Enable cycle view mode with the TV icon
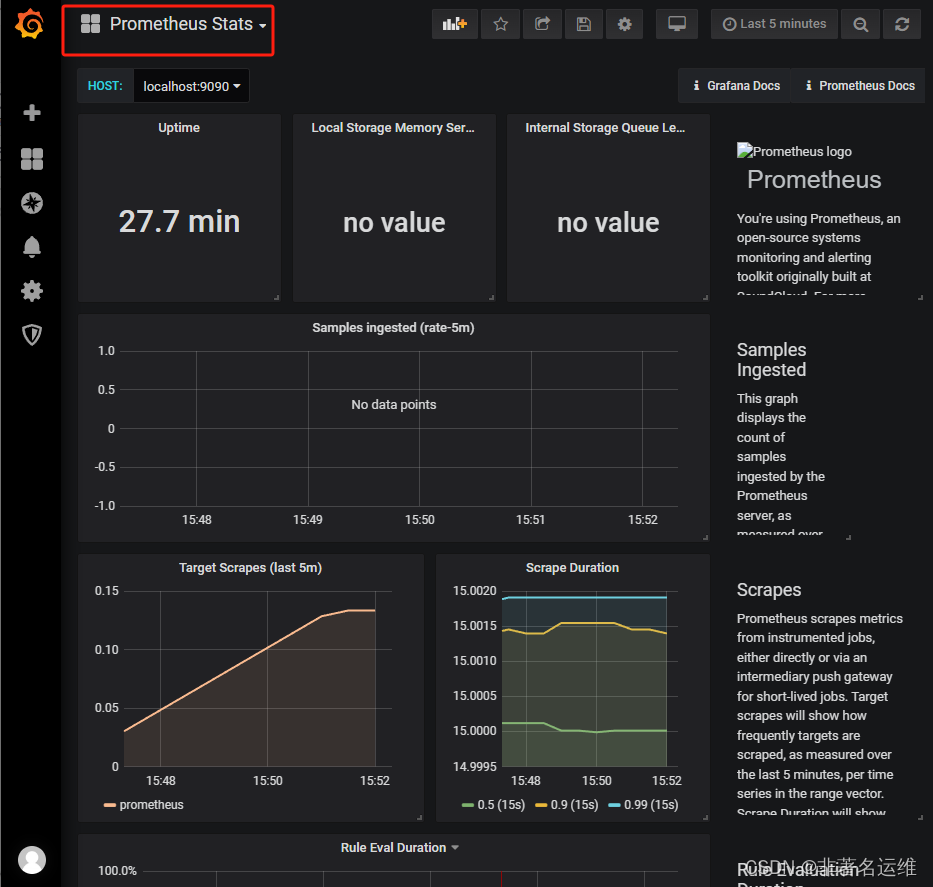The image size is (933, 887). coord(677,24)
